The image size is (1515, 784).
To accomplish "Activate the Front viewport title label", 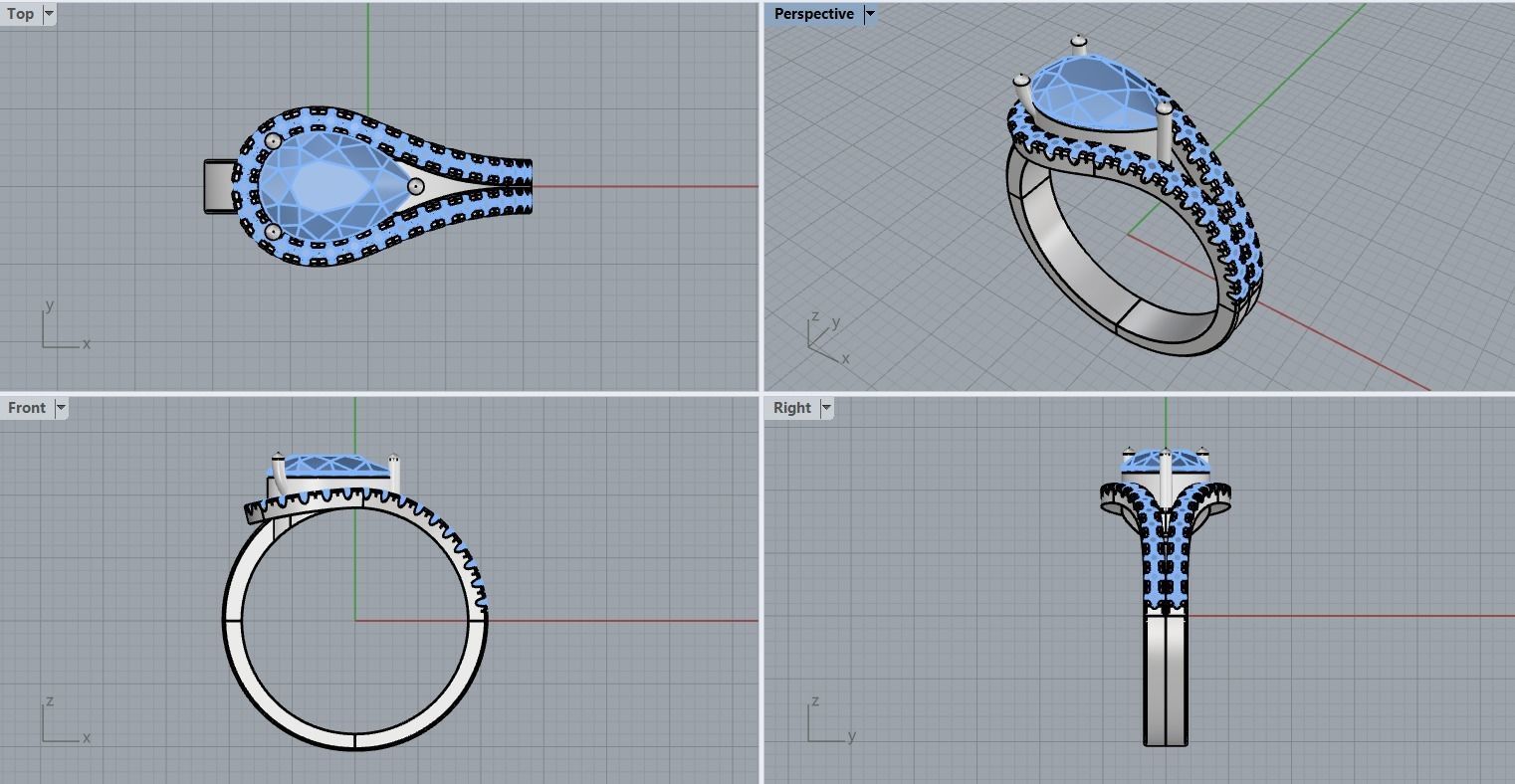I will [27, 408].
